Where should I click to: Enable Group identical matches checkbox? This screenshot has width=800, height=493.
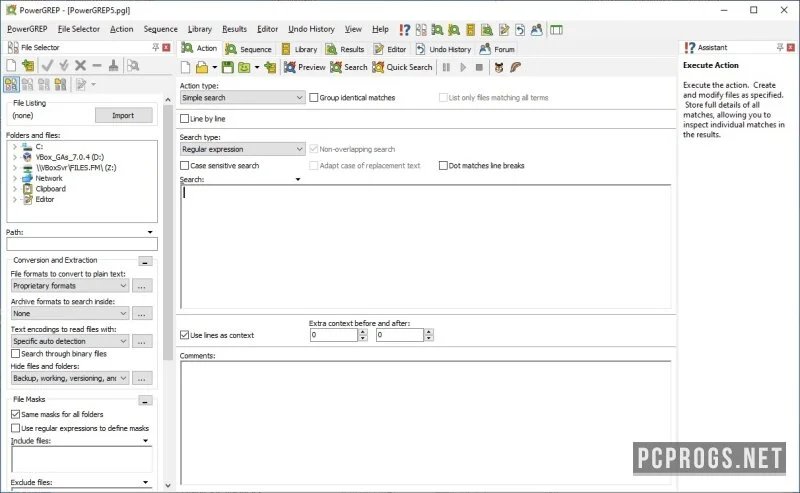tap(314, 97)
